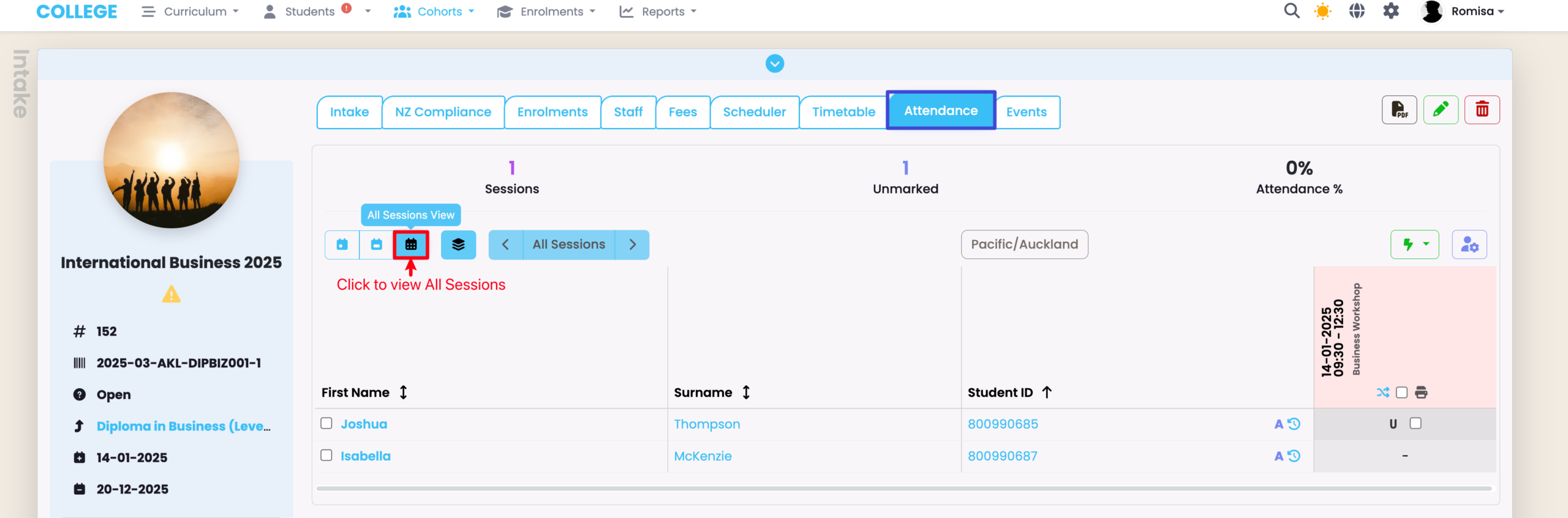Open Joshua's attendance history icon

tap(1294, 424)
